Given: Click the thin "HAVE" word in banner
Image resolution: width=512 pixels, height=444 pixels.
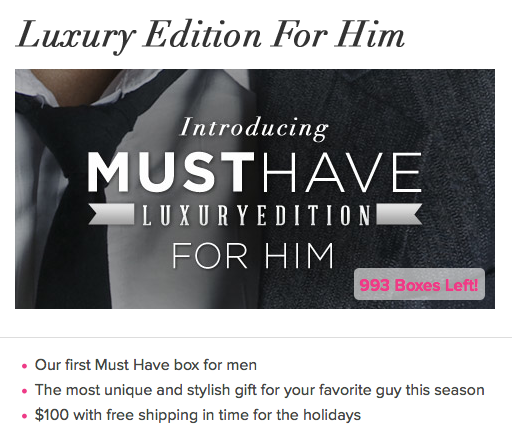Looking at the screenshot, I should (342, 172).
